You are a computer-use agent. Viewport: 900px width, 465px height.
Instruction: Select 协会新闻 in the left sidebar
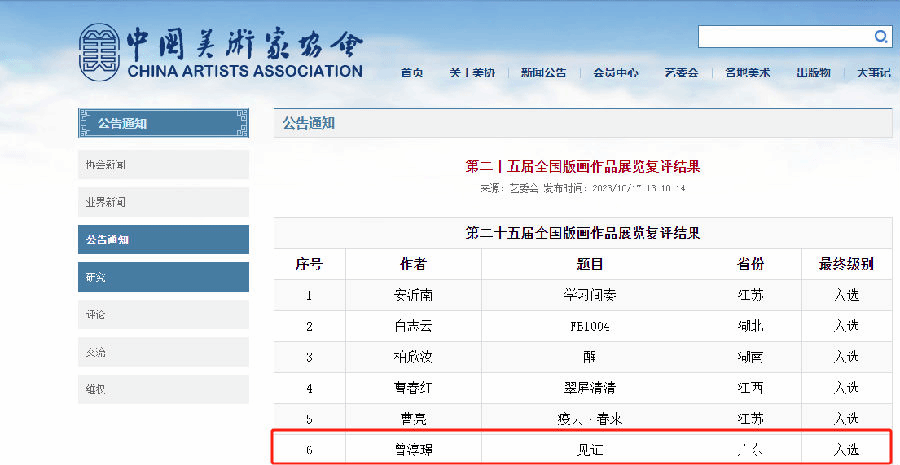point(163,164)
